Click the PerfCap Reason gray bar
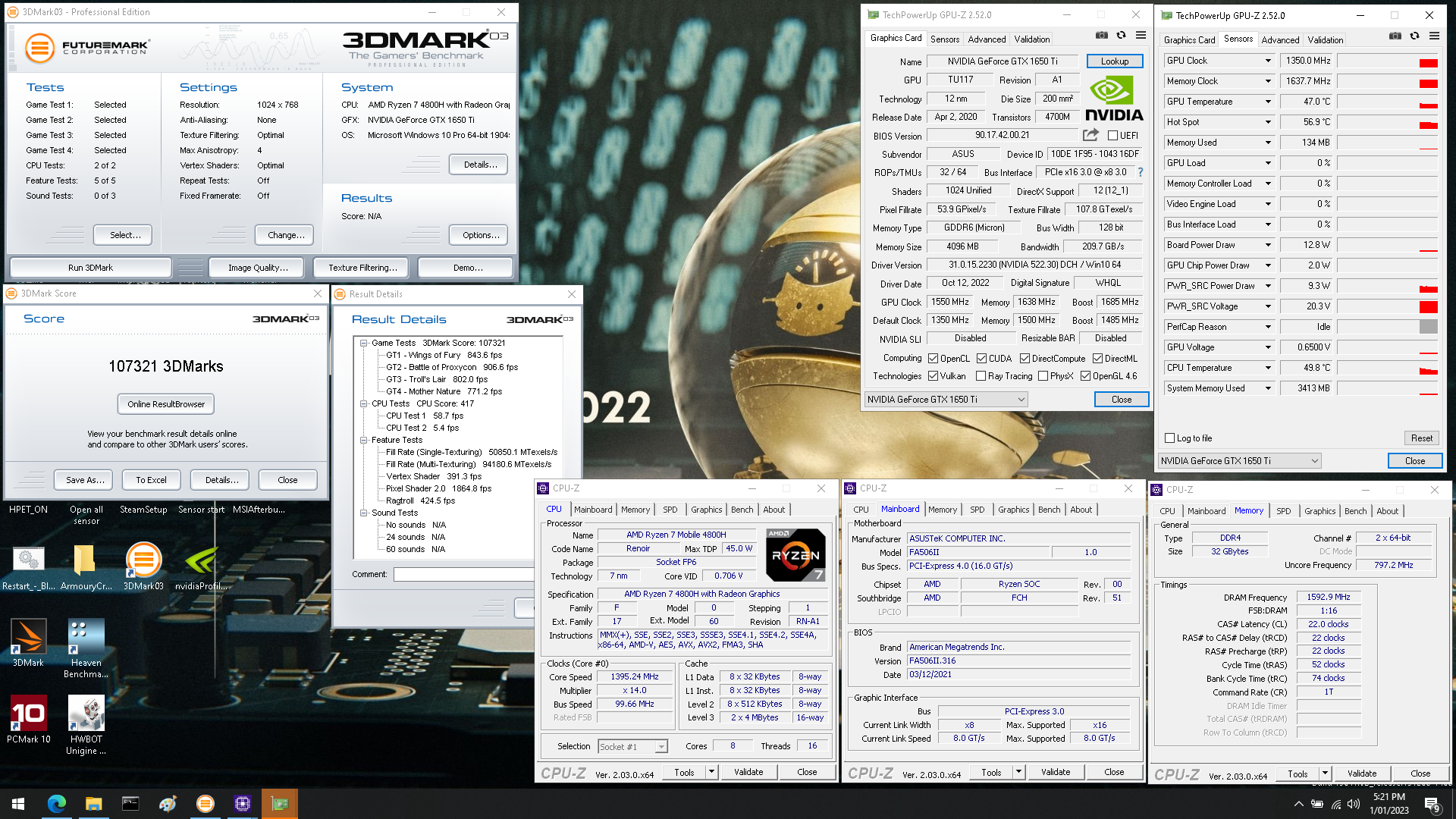Image resolution: width=1456 pixels, height=819 pixels. pos(1428,327)
